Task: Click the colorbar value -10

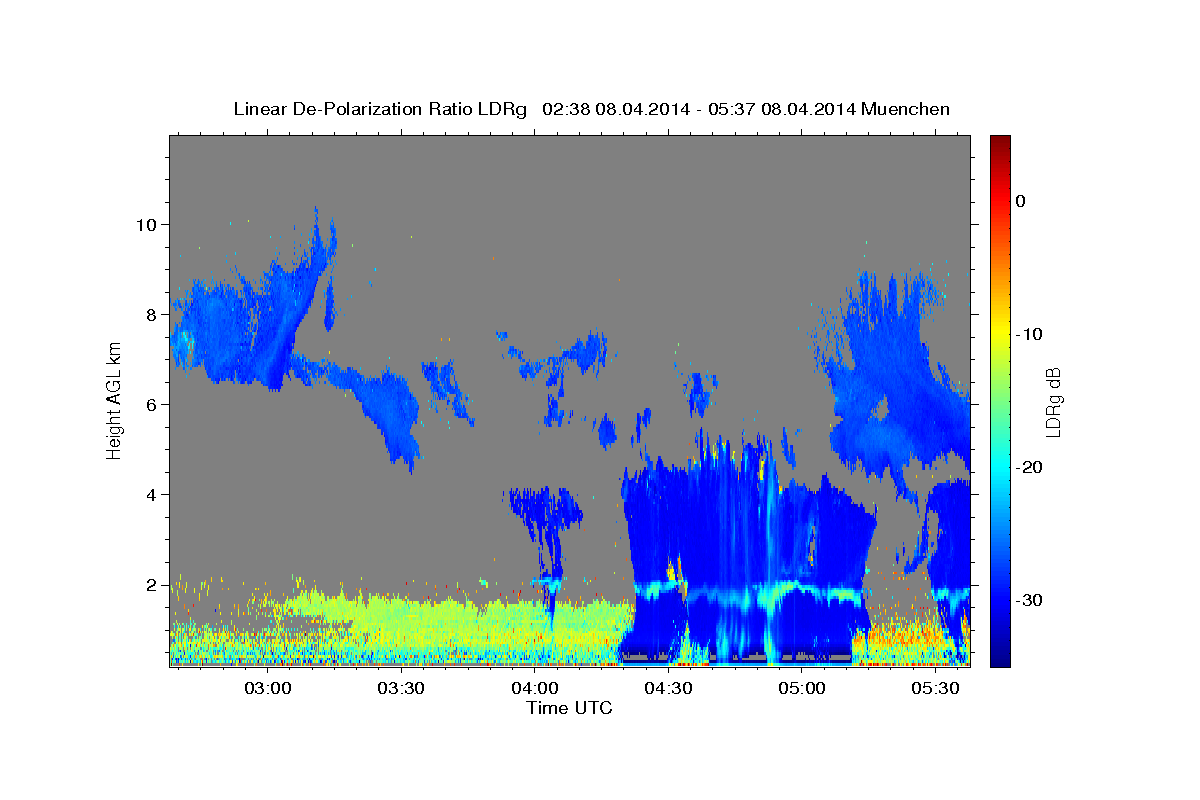Action: pos(1030,334)
